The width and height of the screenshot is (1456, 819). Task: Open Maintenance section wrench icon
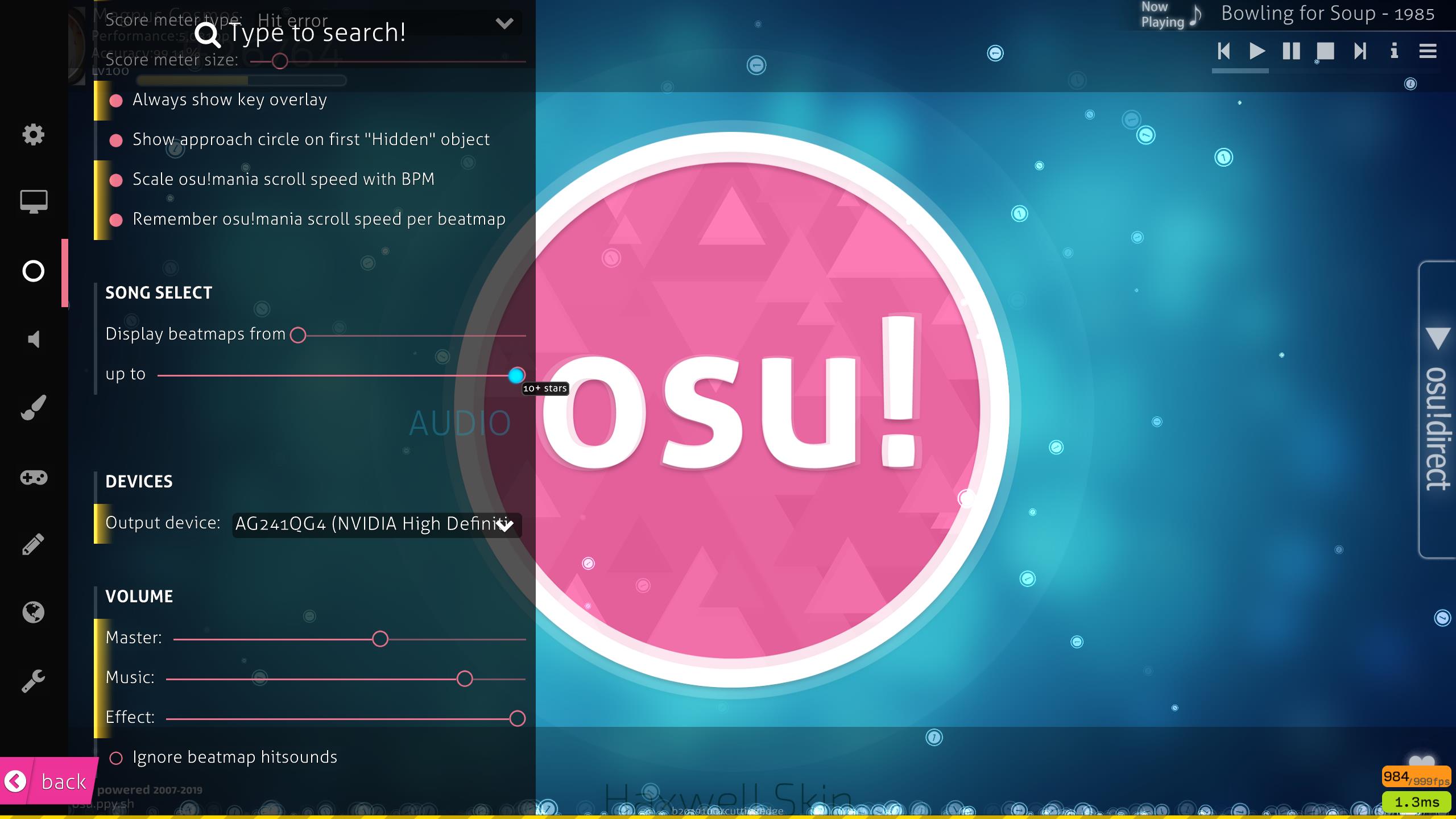tap(33, 680)
